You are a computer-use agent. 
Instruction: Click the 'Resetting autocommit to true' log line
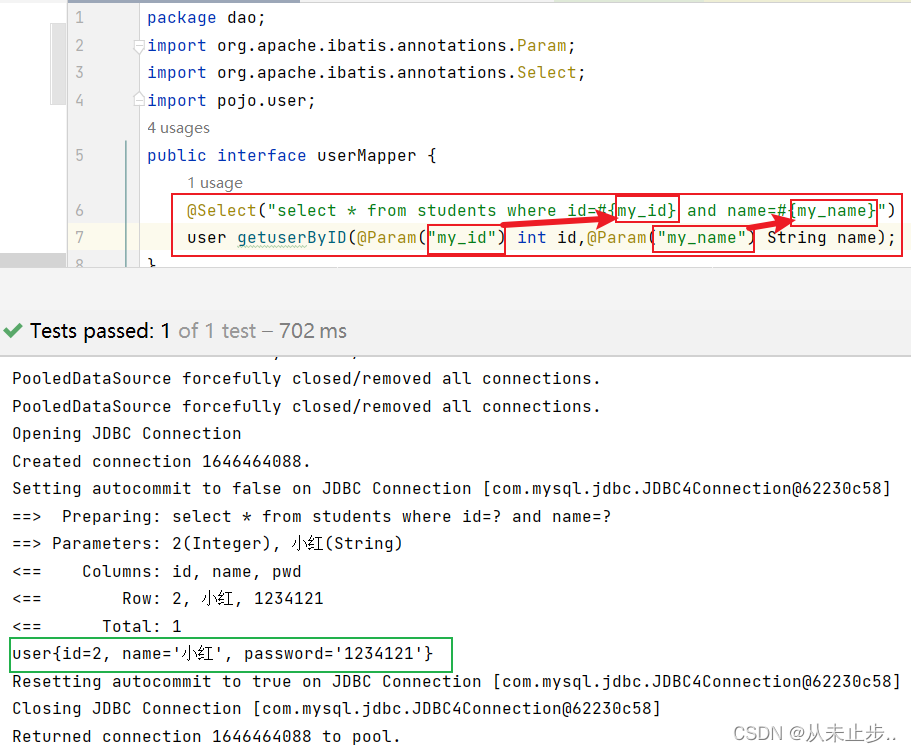click(x=456, y=681)
